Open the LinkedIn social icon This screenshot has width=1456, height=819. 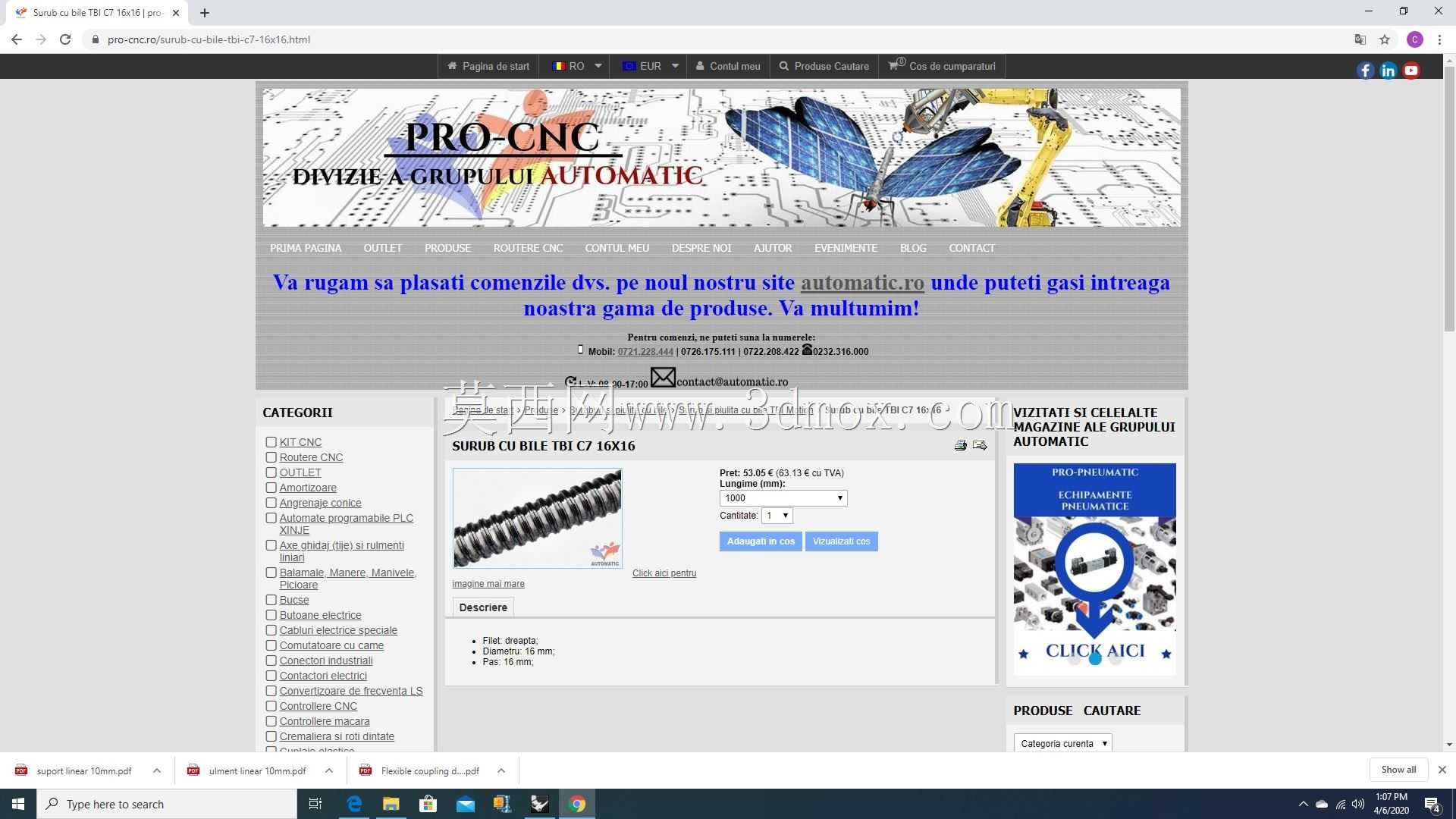pyautogui.click(x=1388, y=71)
